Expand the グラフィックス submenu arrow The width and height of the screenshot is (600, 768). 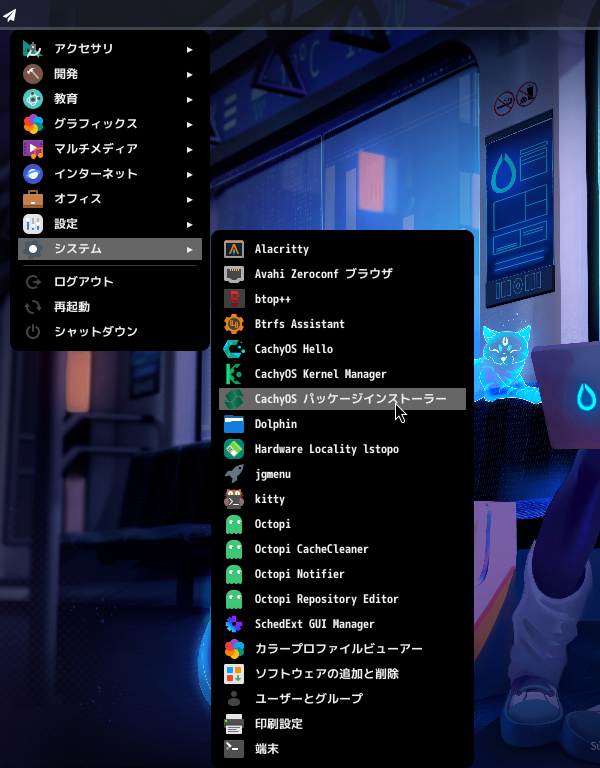190,124
